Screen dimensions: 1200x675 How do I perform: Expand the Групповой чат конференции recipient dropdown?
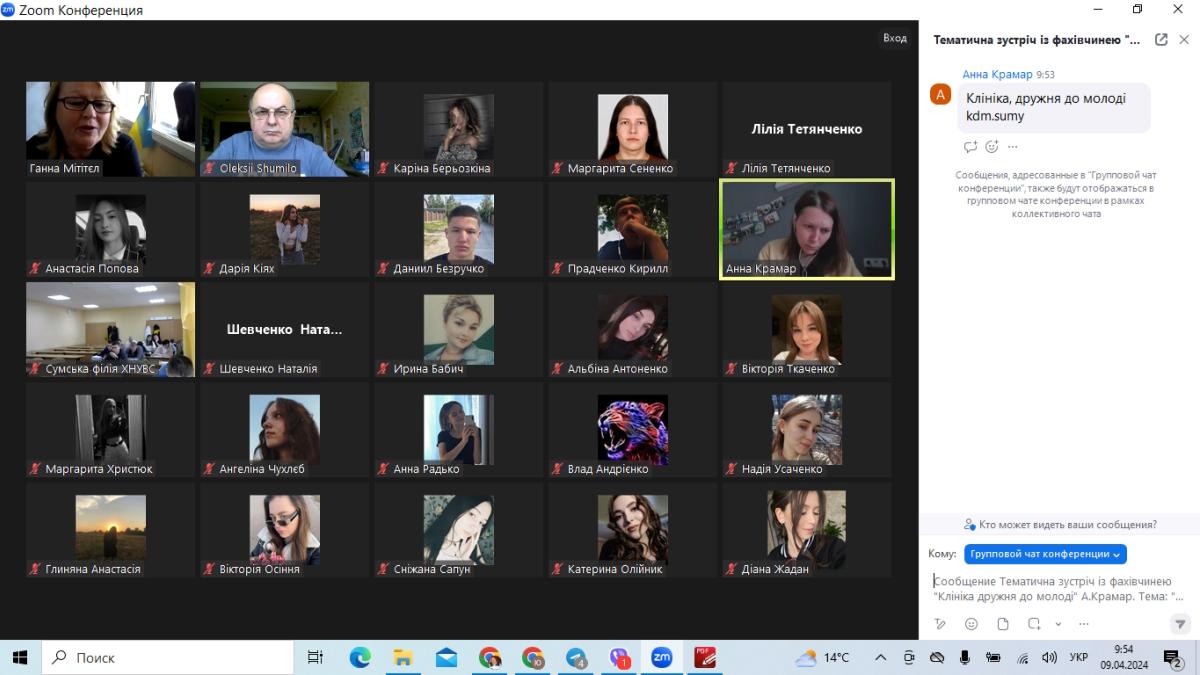[x=1045, y=554]
